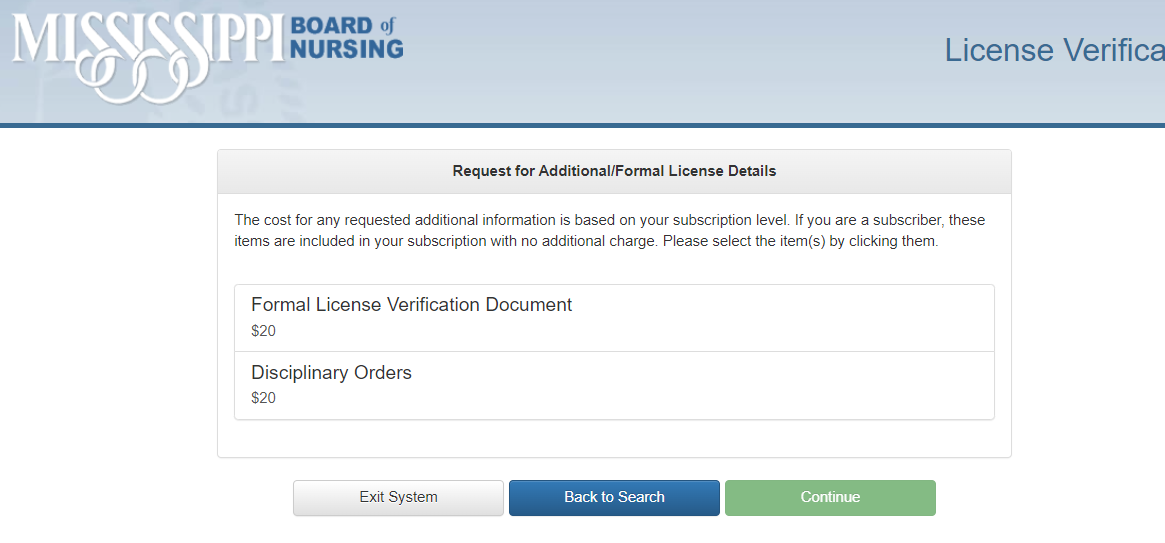Click the word NURSING in the header
This screenshot has height=543, width=1165.
click(346, 49)
